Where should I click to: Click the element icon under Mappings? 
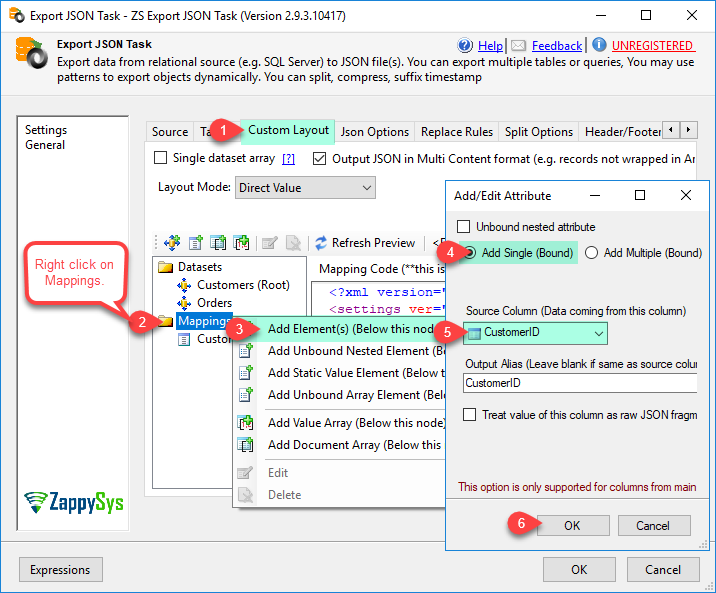(184, 339)
